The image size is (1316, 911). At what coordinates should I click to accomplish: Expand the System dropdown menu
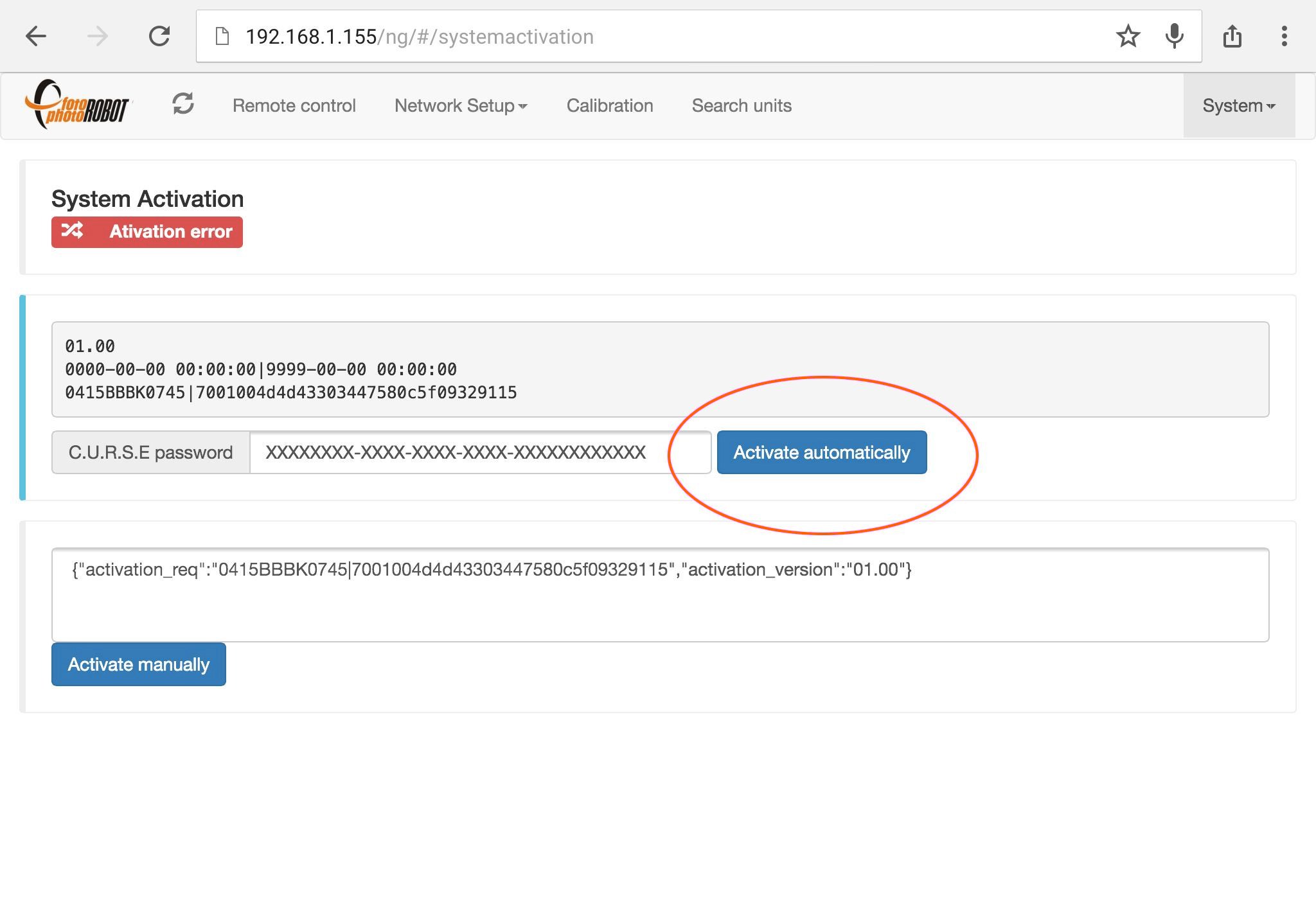tap(1239, 105)
